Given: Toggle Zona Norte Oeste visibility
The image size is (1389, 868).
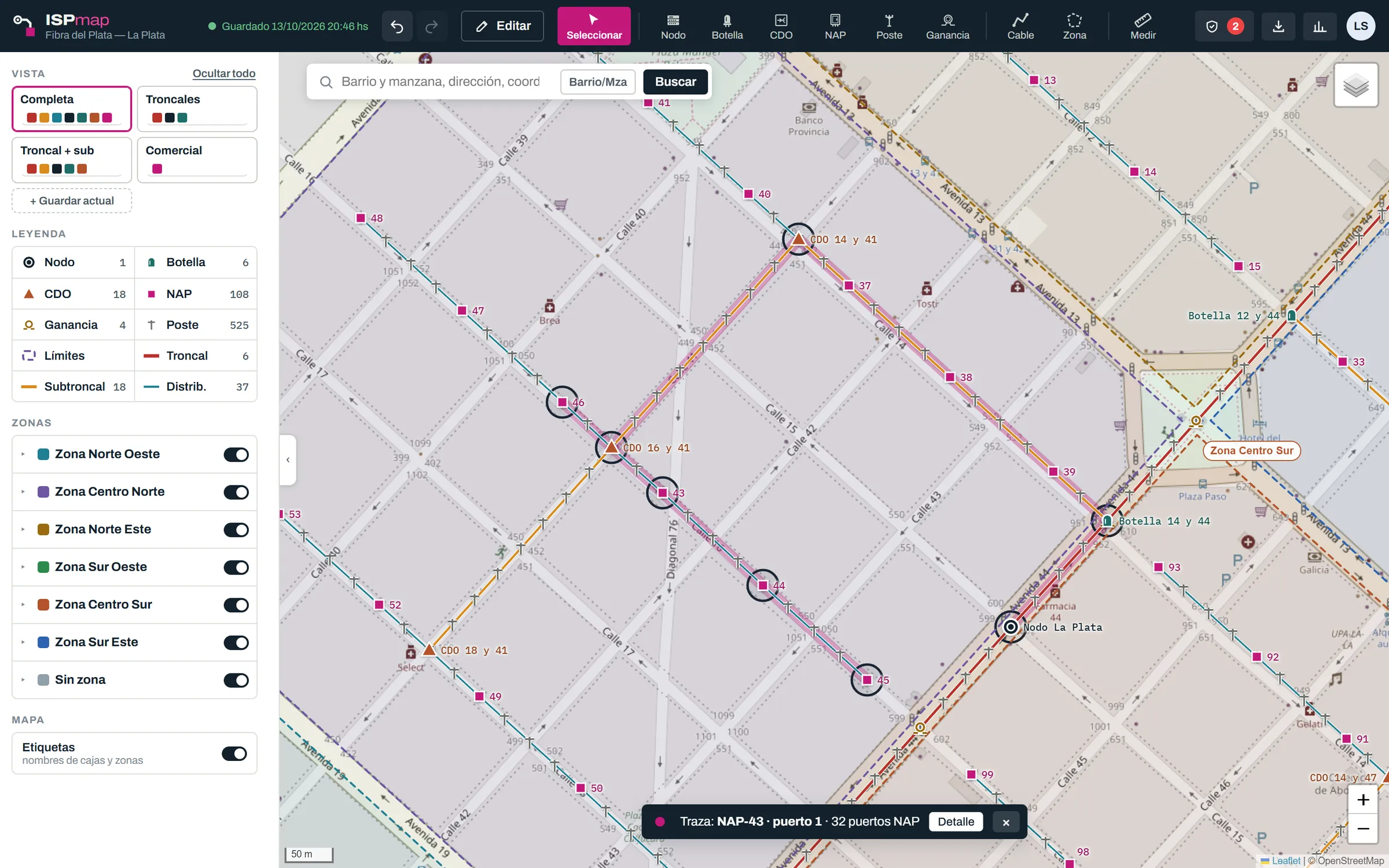Looking at the screenshot, I should (236, 454).
